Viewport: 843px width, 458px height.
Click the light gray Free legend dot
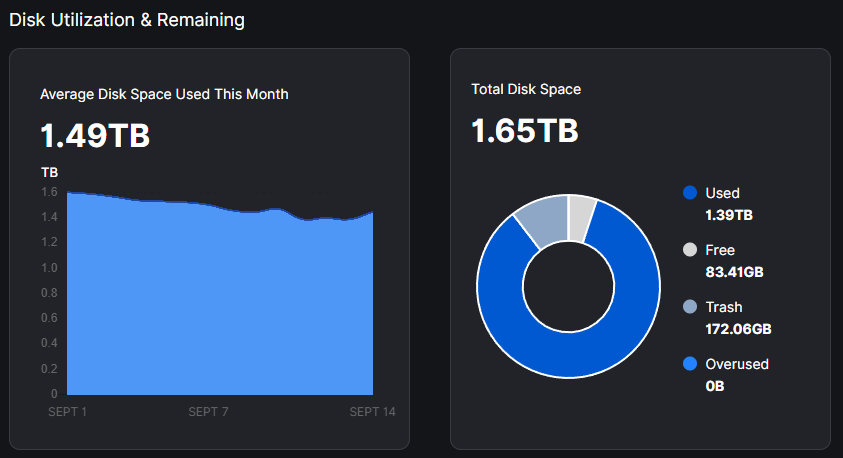click(x=689, y=250)
